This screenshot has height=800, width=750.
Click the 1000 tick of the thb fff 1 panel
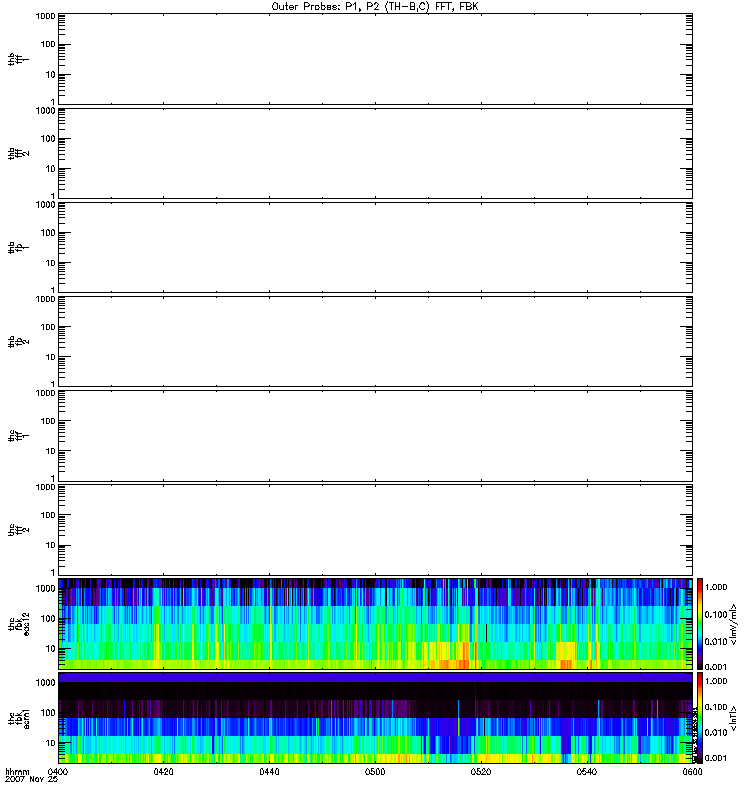pos(45,16)
